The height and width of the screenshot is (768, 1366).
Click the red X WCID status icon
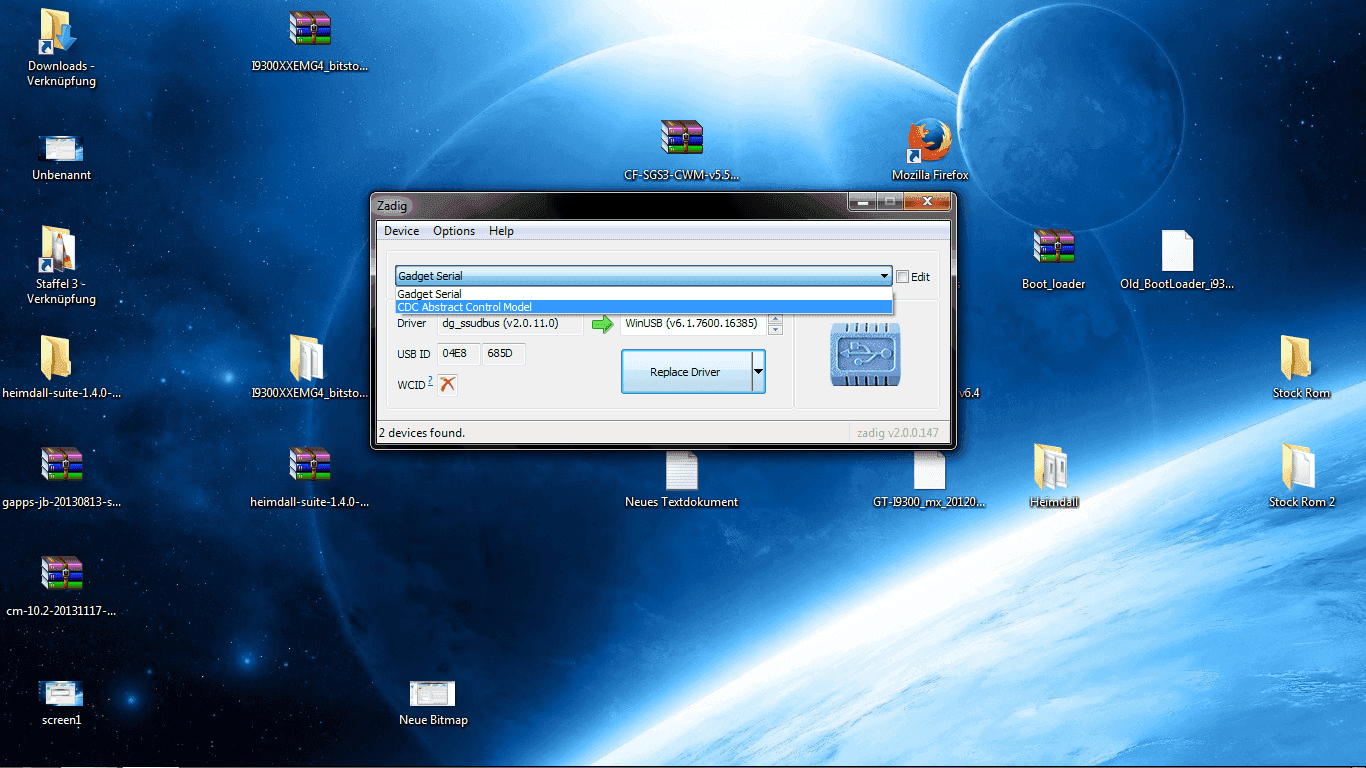(448, 384)
